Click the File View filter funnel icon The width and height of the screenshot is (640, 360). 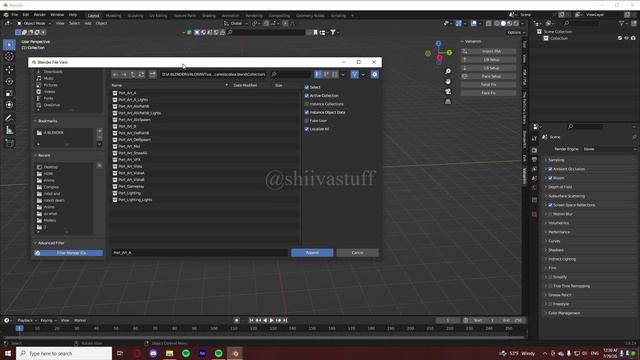click(354, 74)
